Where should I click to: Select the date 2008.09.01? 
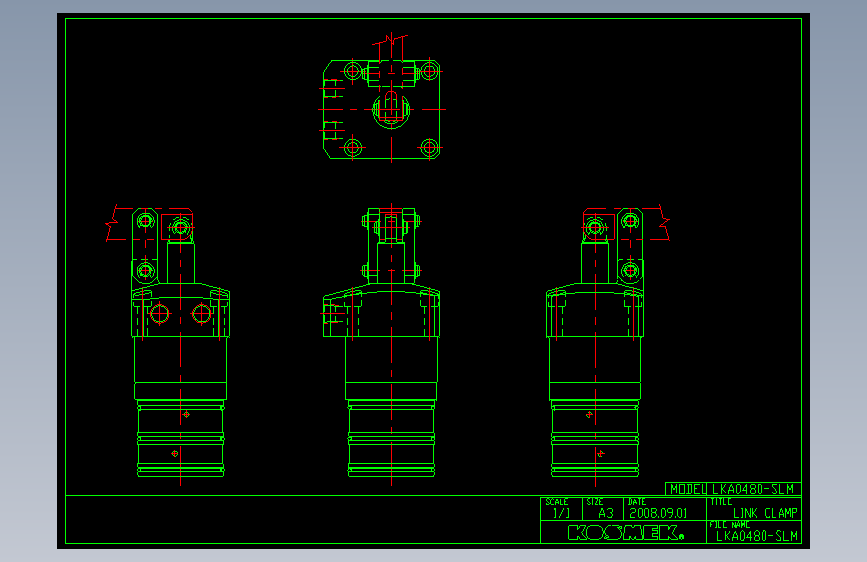(x=658, y=513)
